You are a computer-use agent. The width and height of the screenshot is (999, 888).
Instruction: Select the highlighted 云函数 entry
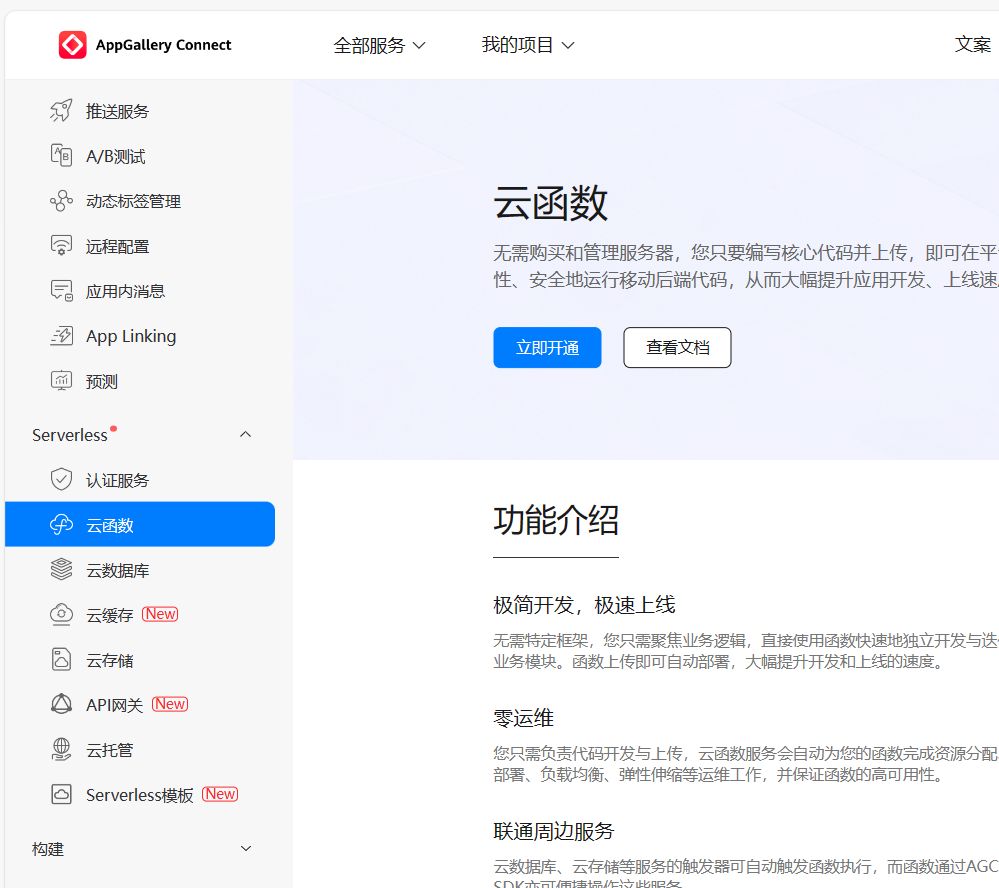[140, 524]
